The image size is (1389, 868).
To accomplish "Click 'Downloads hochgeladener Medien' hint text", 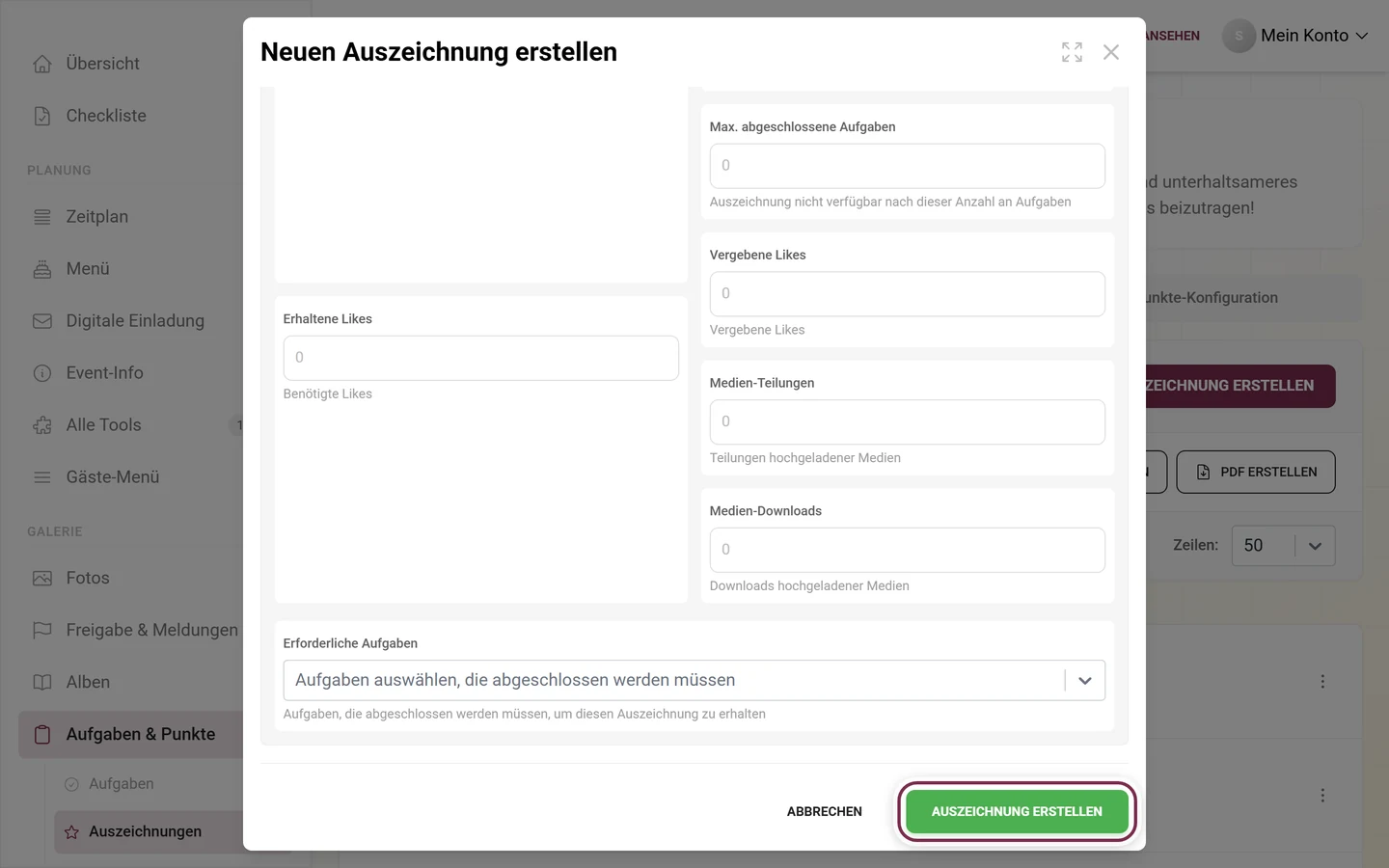I will coord(809,586).
